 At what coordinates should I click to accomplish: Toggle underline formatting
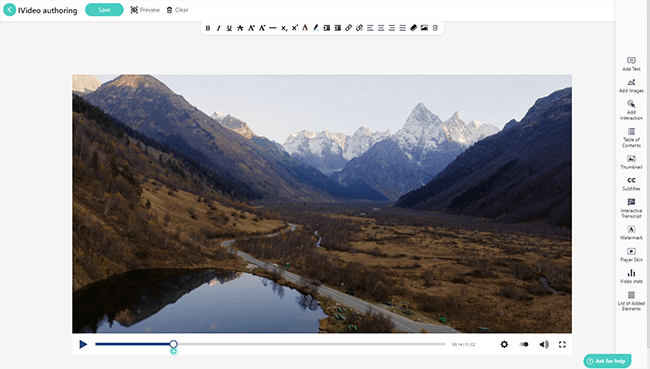(x=229, y=28)
